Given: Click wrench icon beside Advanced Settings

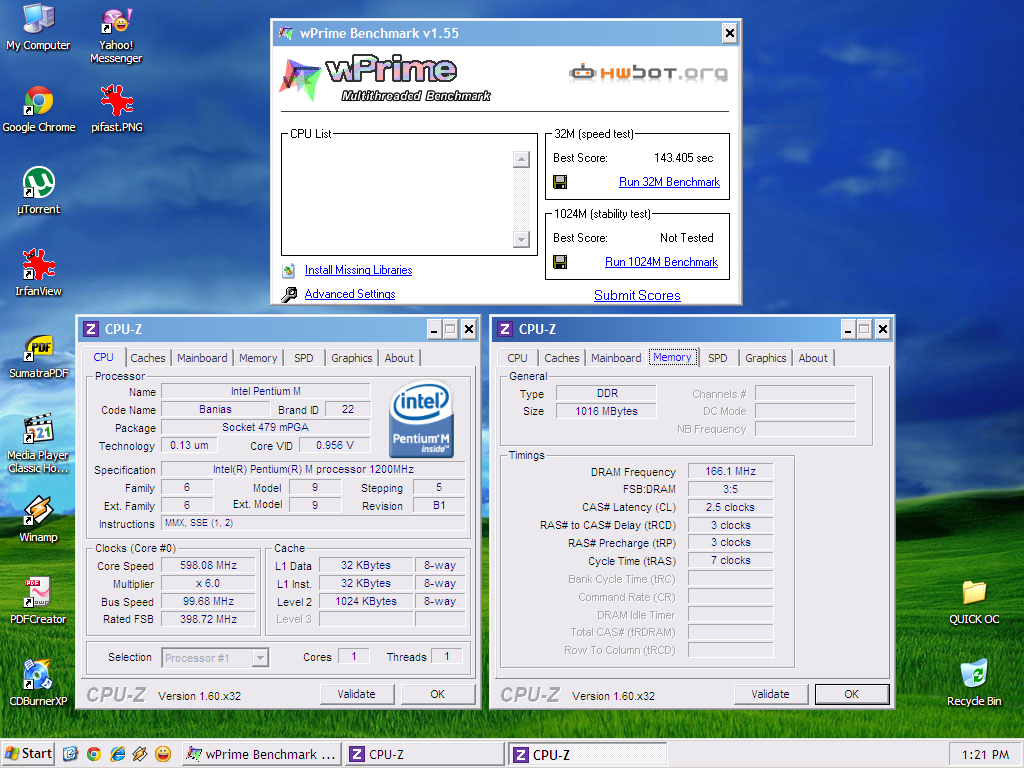Looking at the screenshot, I should (x=289, y=295).
